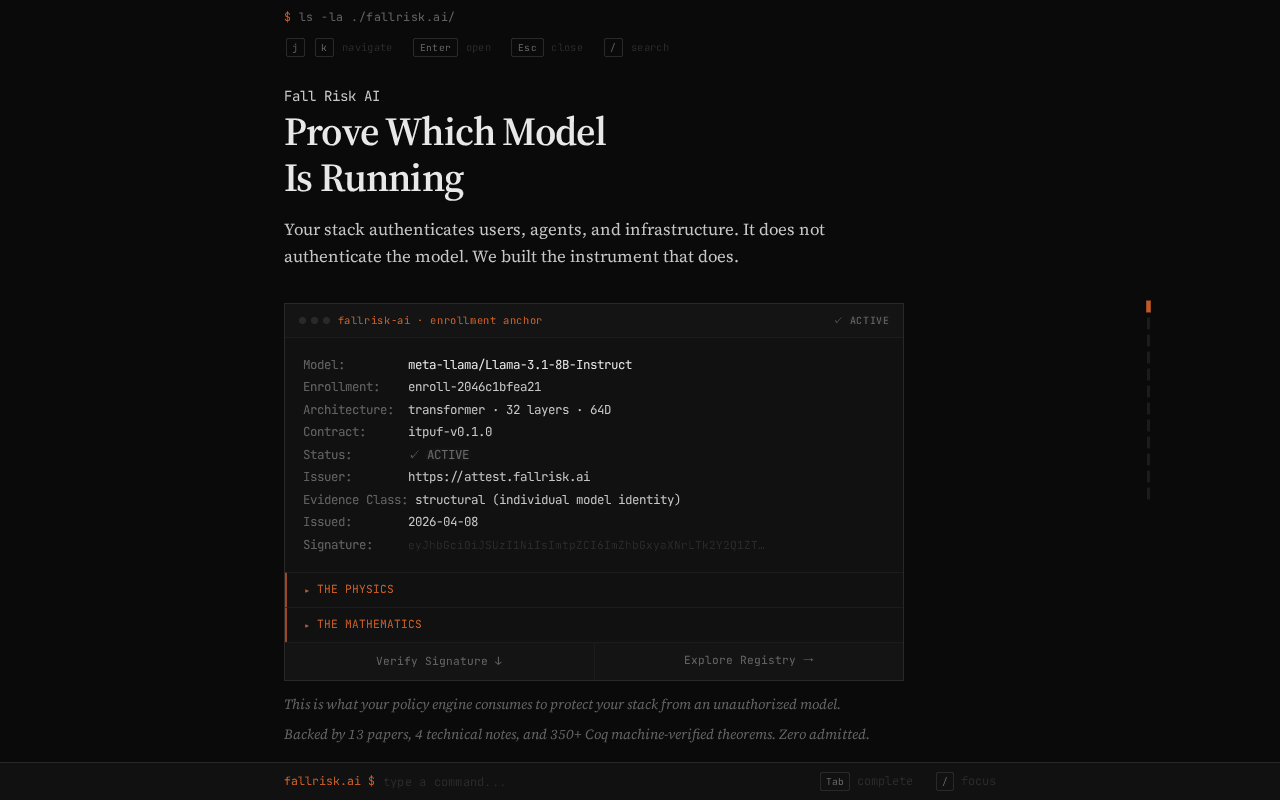1280x800 pixels.
Task: Click the "fallrisk.ai $" prompt at bottom
Action: coord(329,781)
